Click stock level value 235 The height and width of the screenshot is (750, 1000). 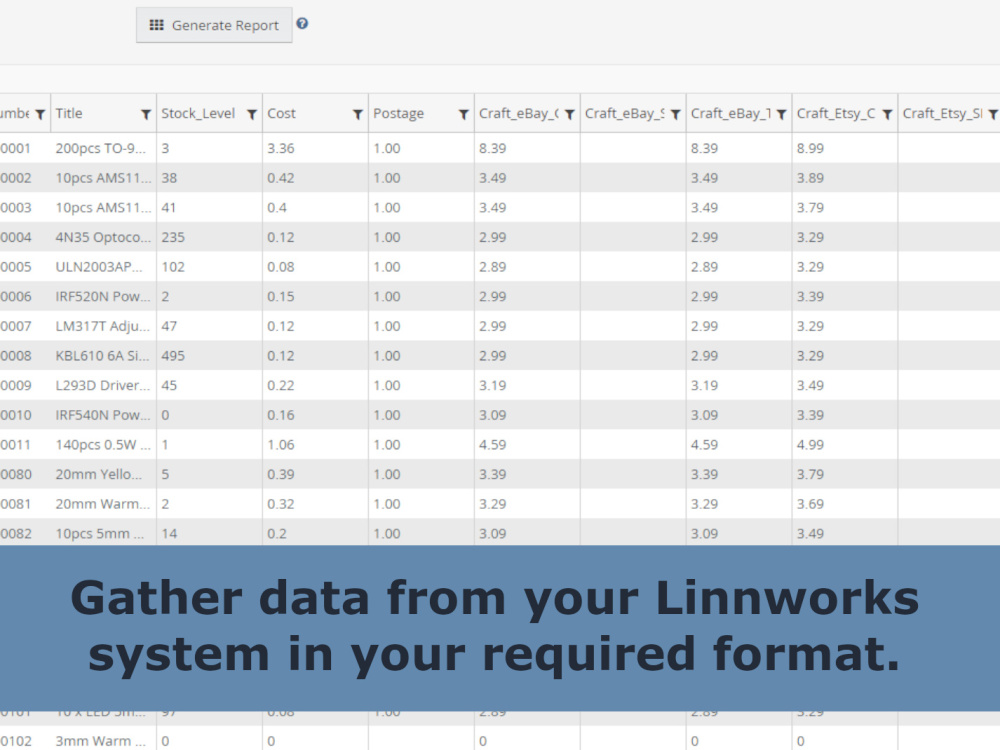tap(173, 237)
